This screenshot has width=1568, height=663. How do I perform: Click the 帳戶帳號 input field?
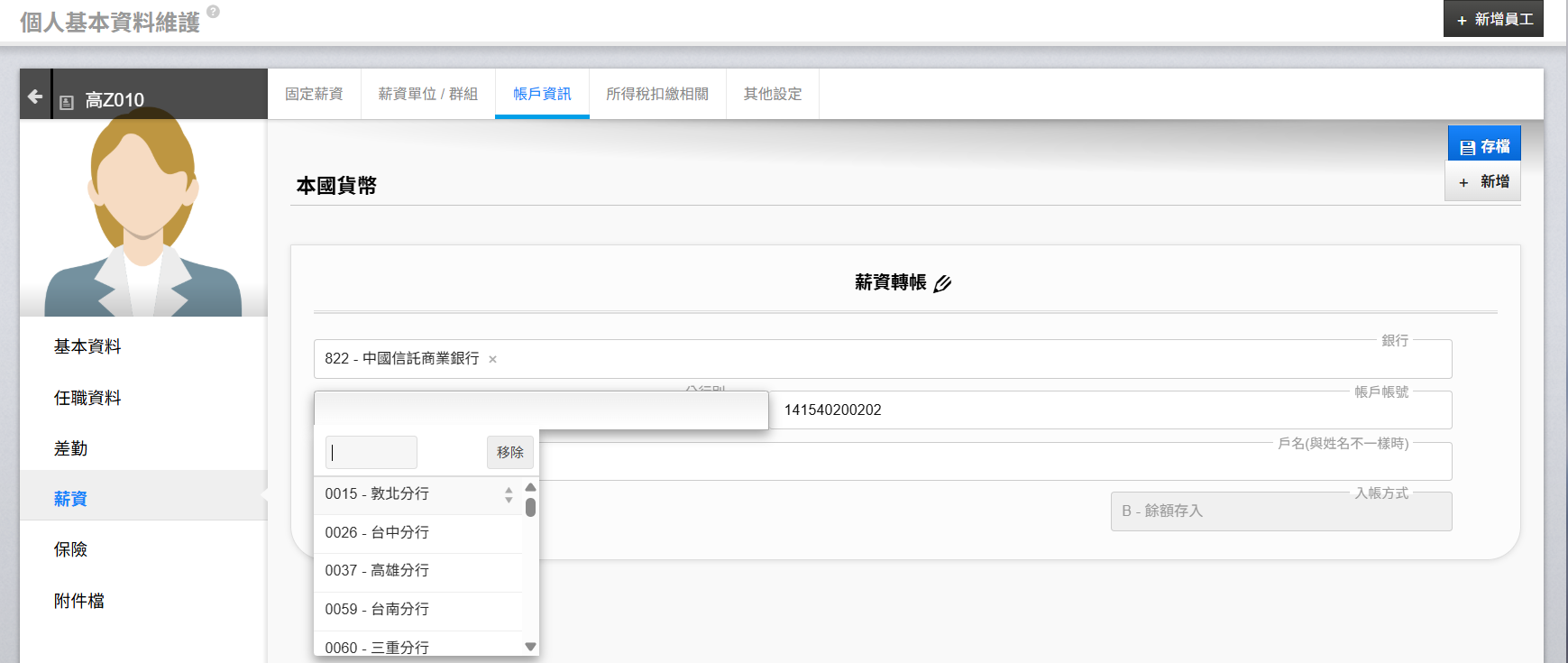pyautogui.click(x=1109, y=410)
